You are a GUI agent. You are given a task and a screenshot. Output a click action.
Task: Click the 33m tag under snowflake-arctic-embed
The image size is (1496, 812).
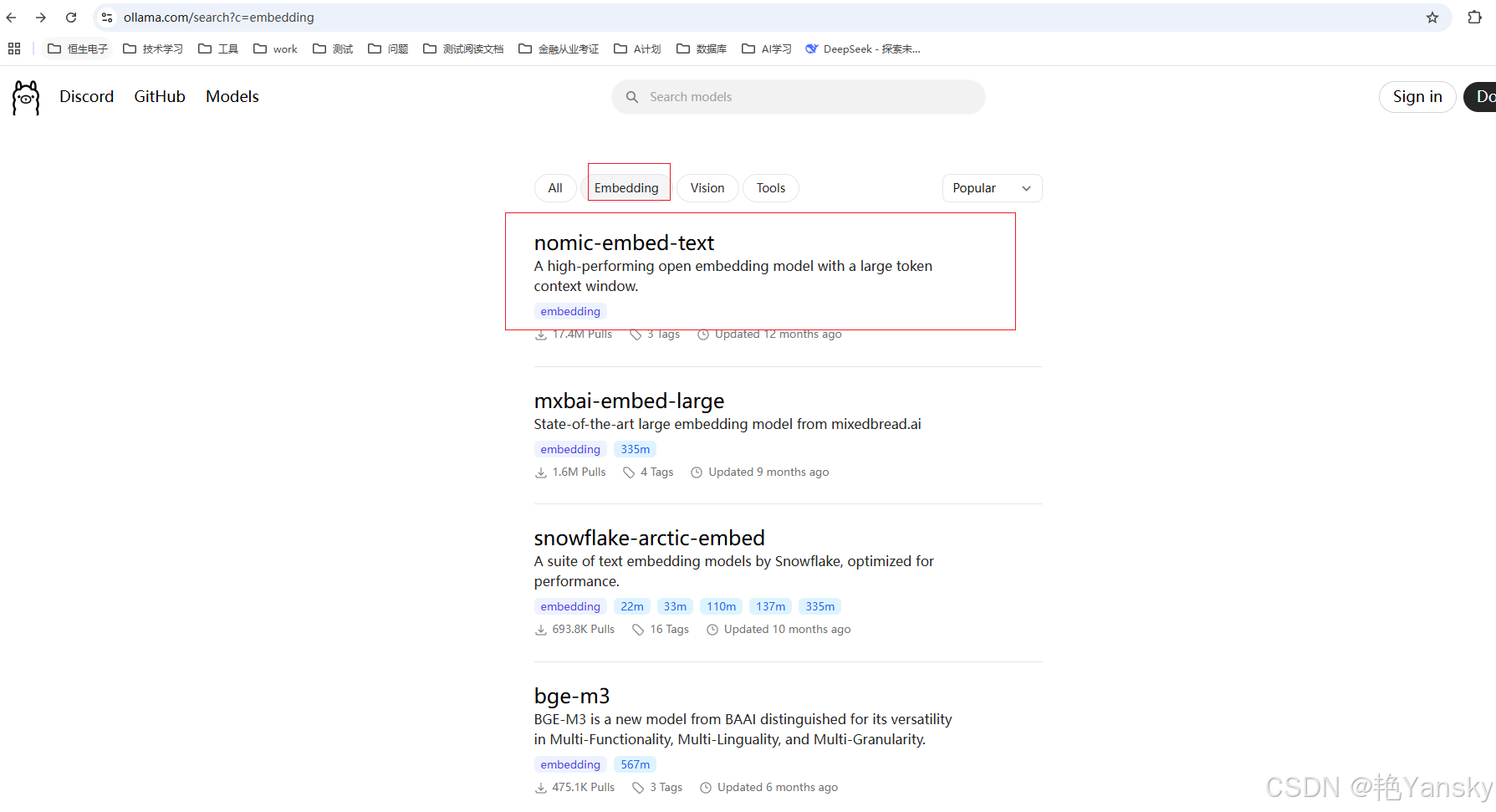675,606
